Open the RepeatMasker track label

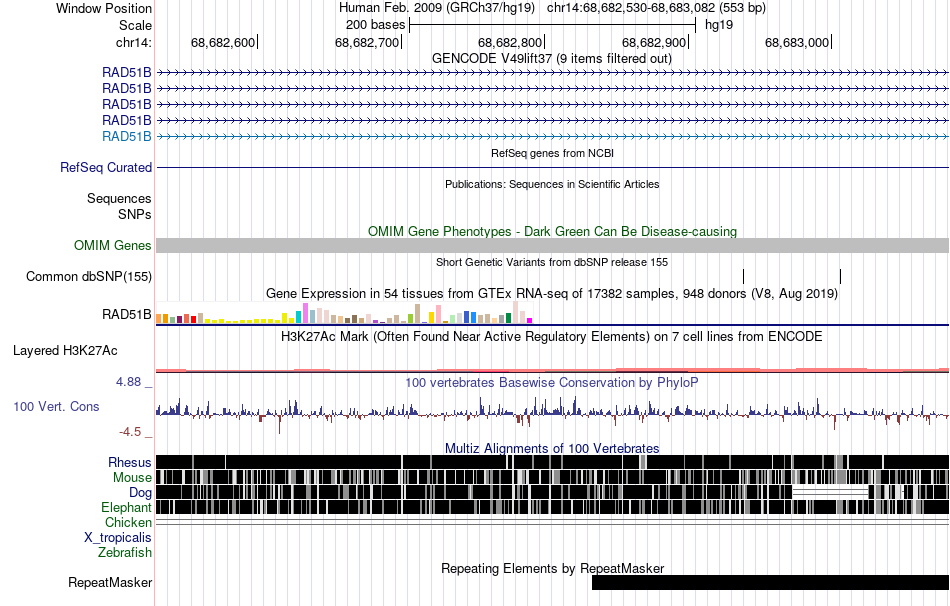[x=110, y=582]
